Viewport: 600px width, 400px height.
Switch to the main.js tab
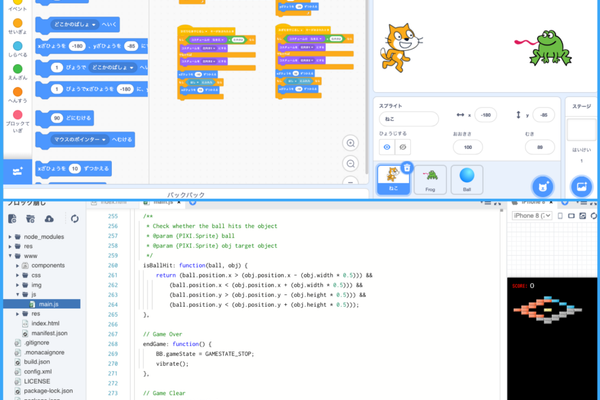coord(162,202)
